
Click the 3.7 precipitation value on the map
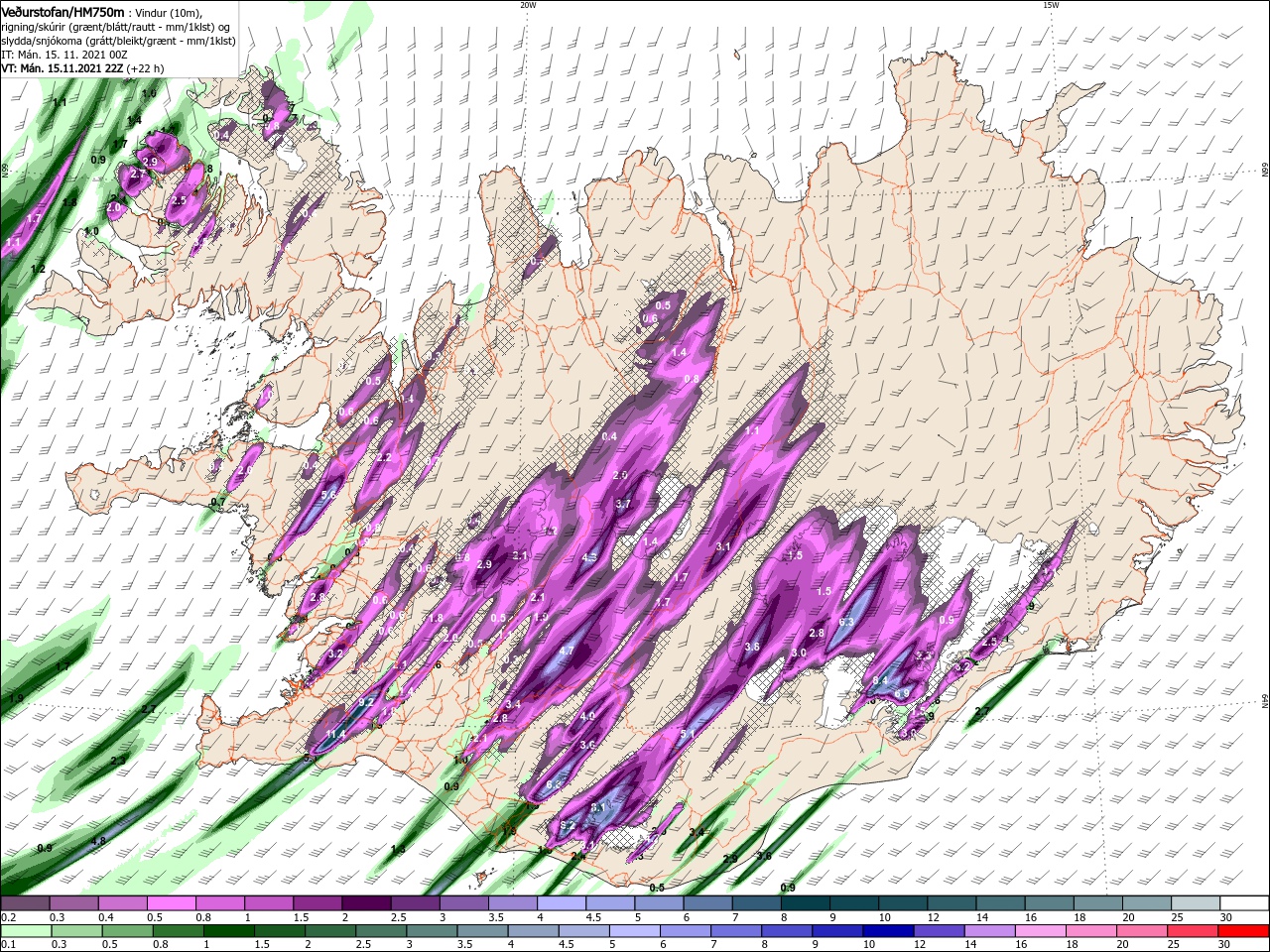coord(623,505)
